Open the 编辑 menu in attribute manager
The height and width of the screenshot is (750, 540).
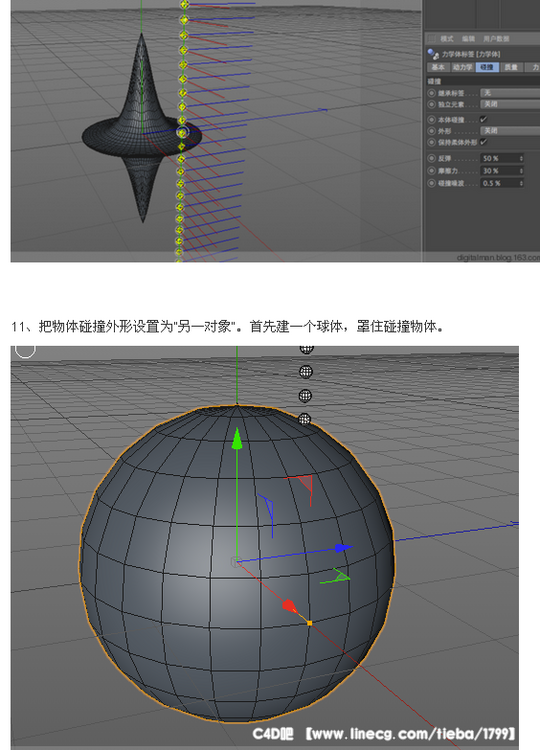[468, 39]
